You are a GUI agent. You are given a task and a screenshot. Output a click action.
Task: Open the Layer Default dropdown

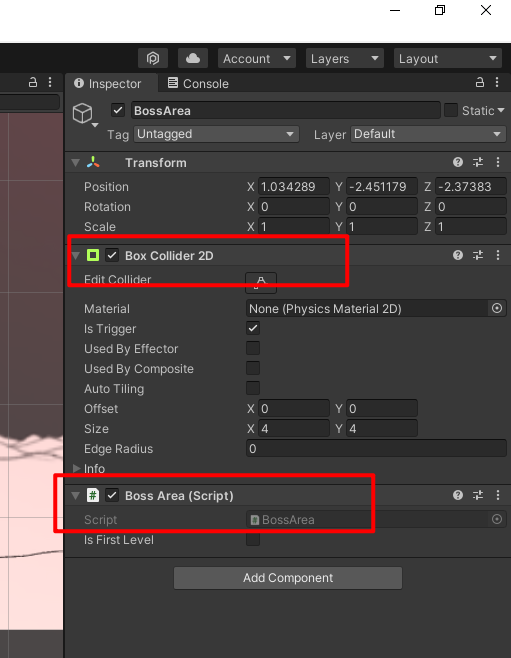click(428, 134)
